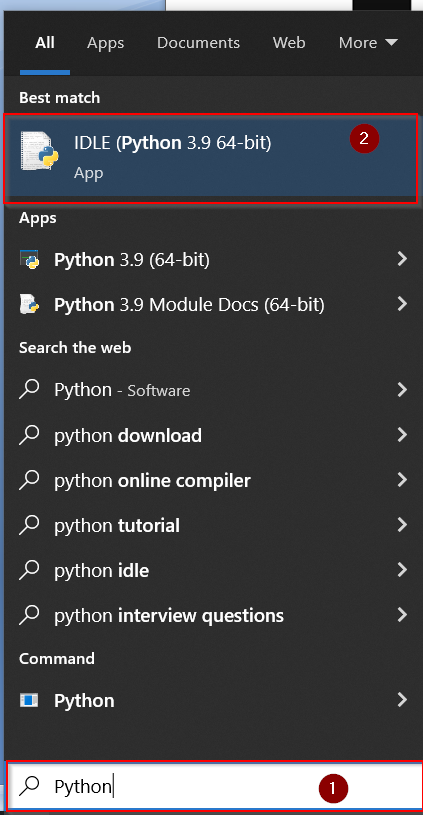Expand Python 3.9 Module Docs chevron

401,304
